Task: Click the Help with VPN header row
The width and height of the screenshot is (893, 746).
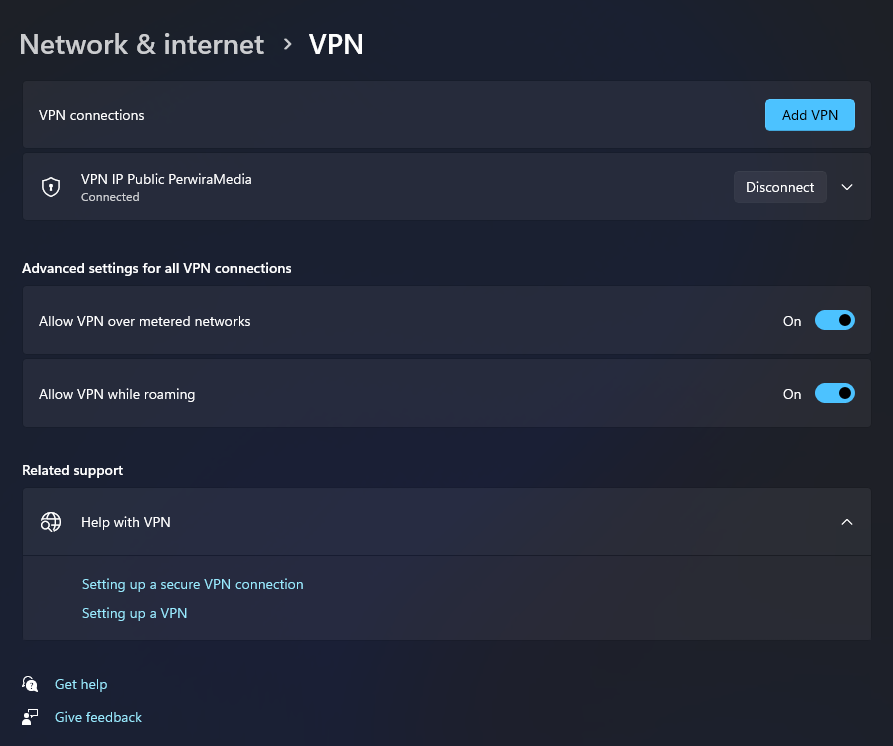Action: tap(400, 522)
